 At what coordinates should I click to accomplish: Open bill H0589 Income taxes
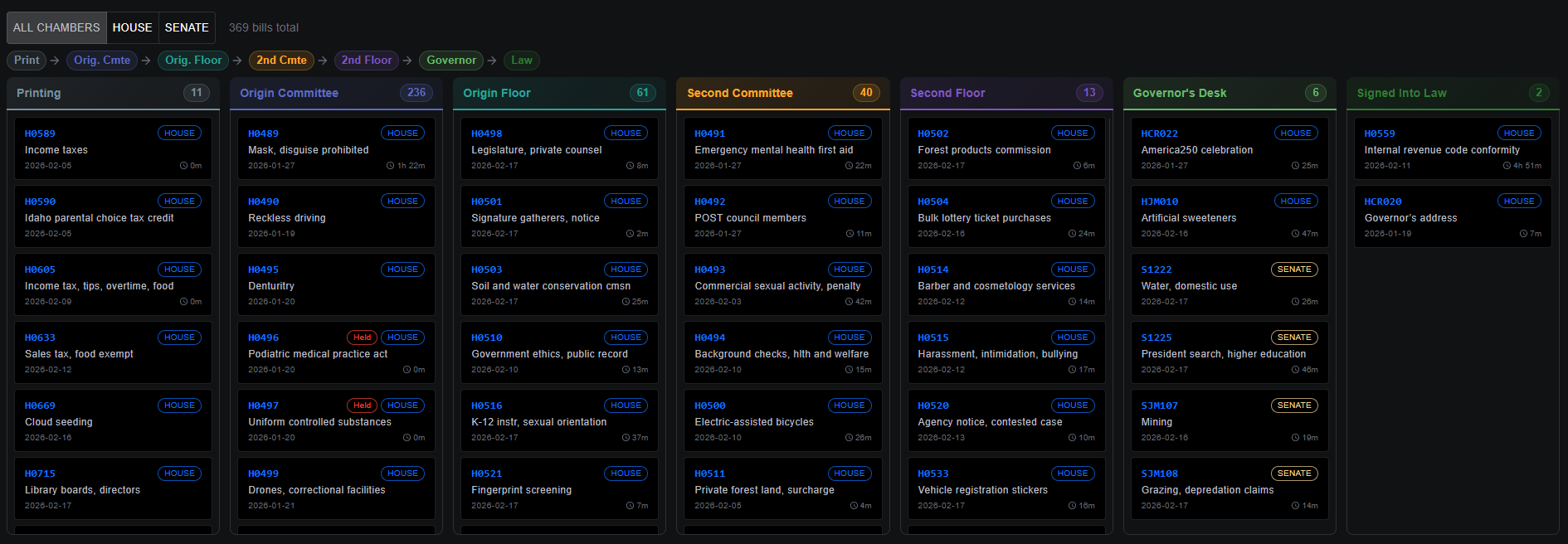(x=113, y=148)
